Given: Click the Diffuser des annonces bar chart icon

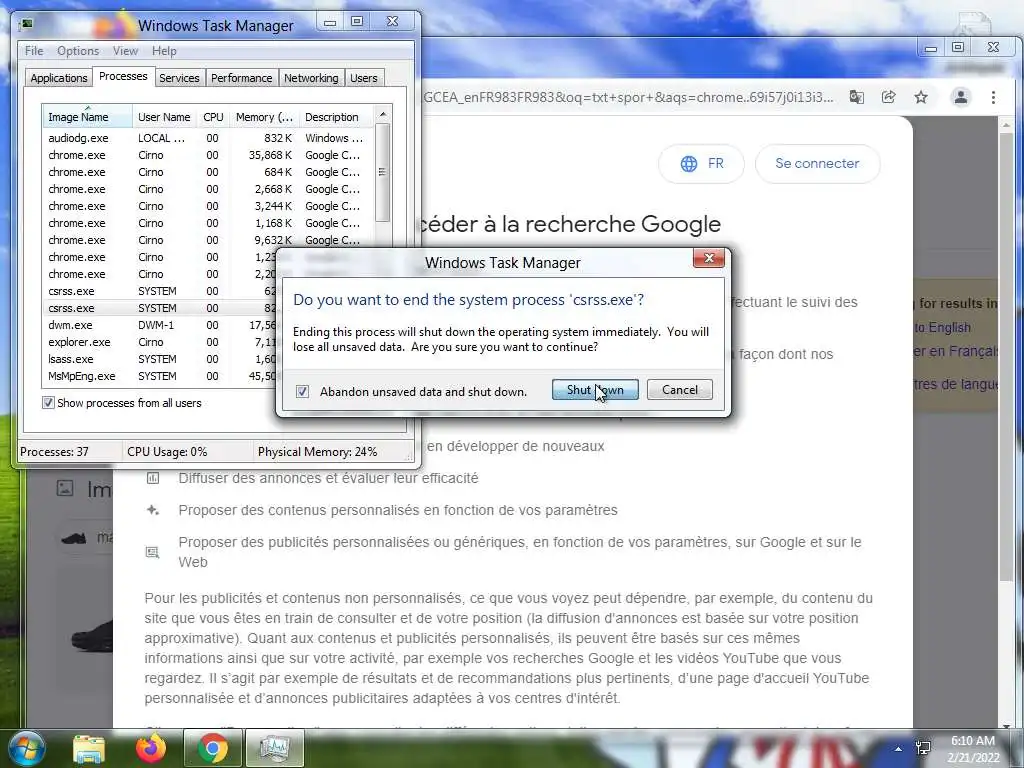Looking at the screenshot, I should click(153, 478).
